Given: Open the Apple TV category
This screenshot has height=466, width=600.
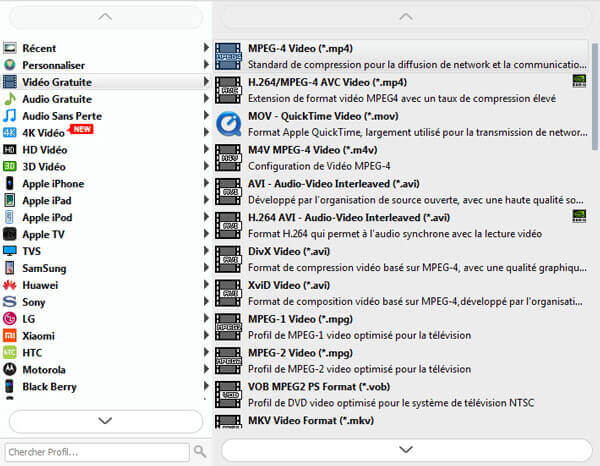Looking at the screenshot, I should [106, 234].
